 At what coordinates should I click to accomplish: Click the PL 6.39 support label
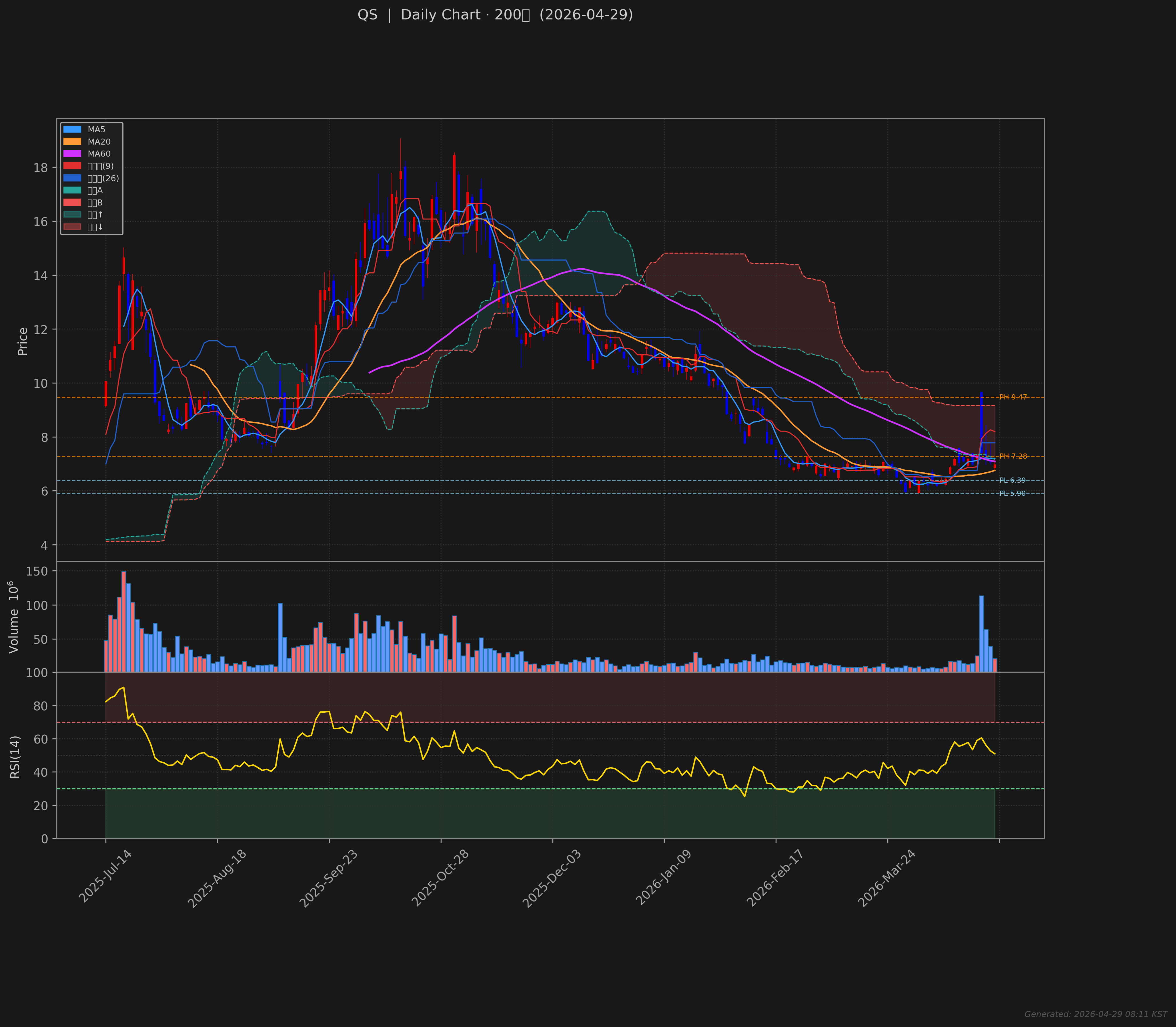coord(1012,480)
